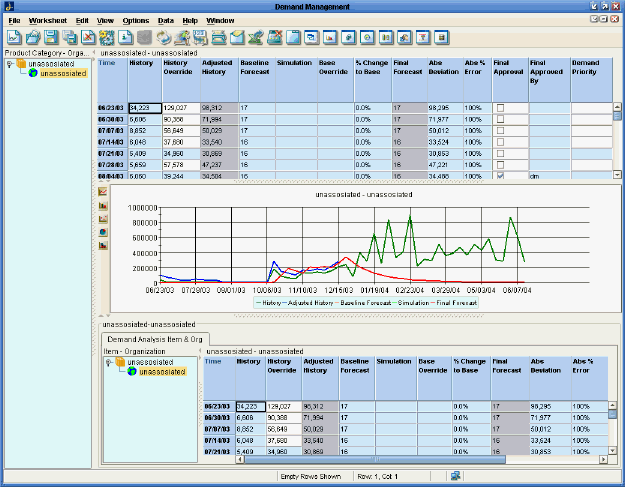The width and height of the screenshot is (625, 487).
Task: Open the Window menu
Action: point(220,20)
